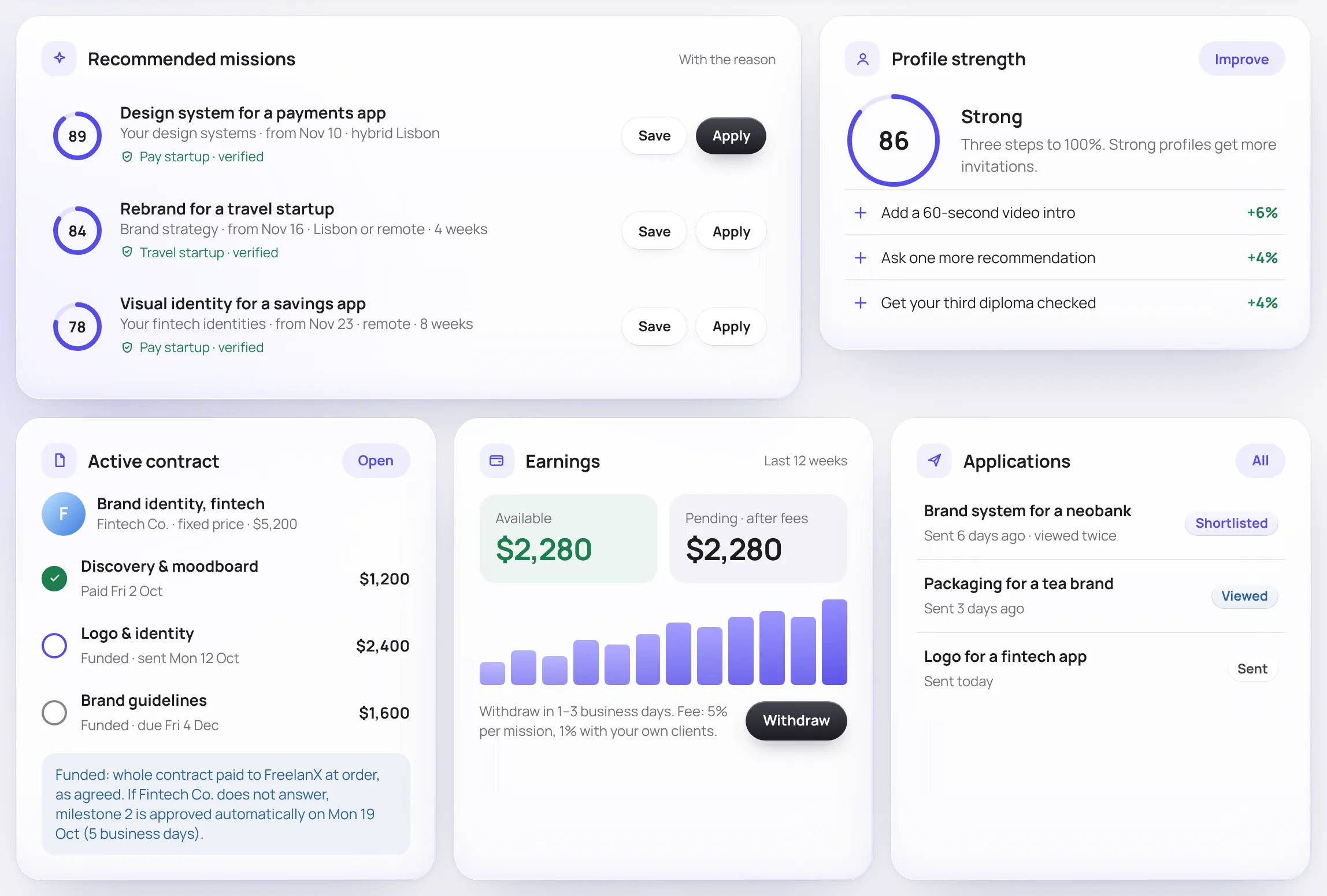Click the 86 profile strength progress ring
This screenshot has width=1327, height=896.
point(894,140)
